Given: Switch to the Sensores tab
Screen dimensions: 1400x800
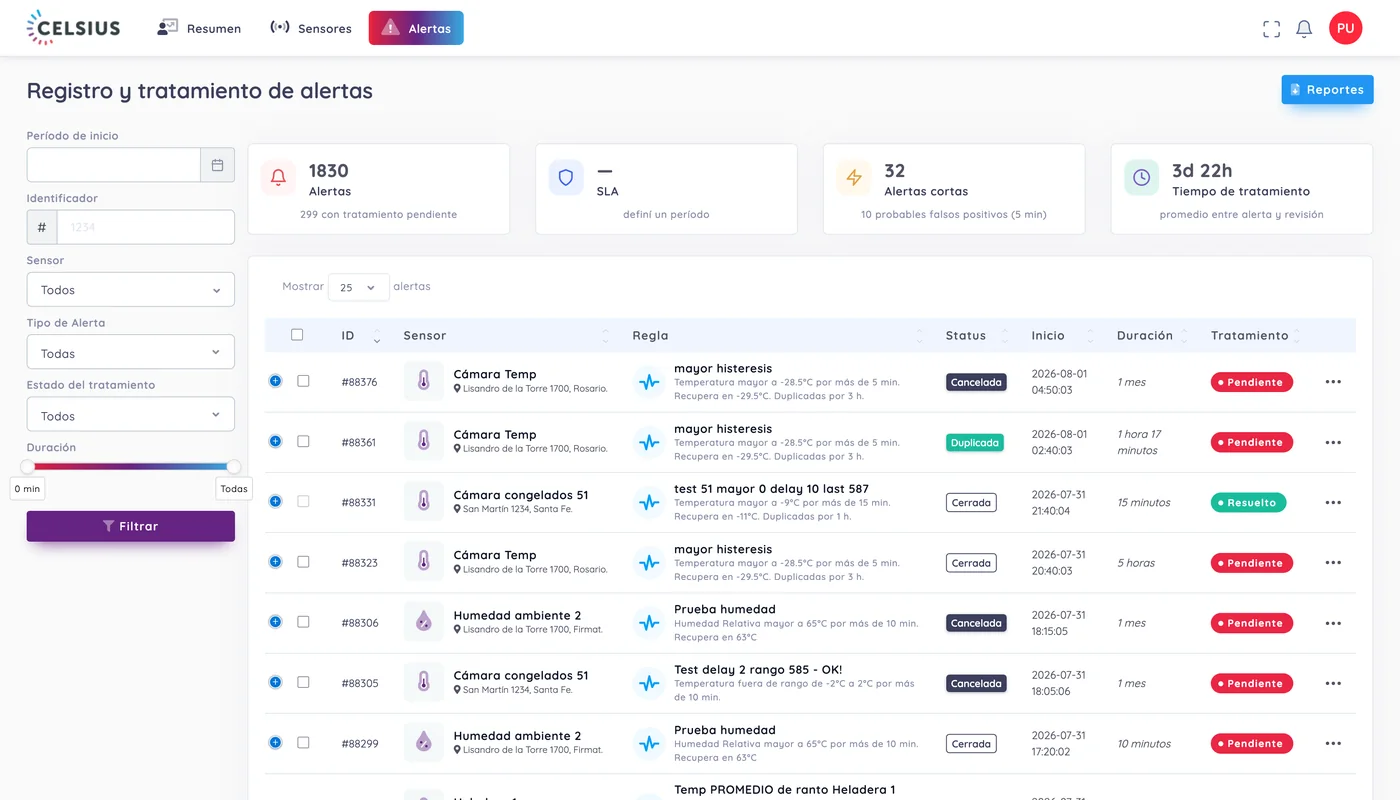Looking at the screenshot, I should [x=311, y=28].
